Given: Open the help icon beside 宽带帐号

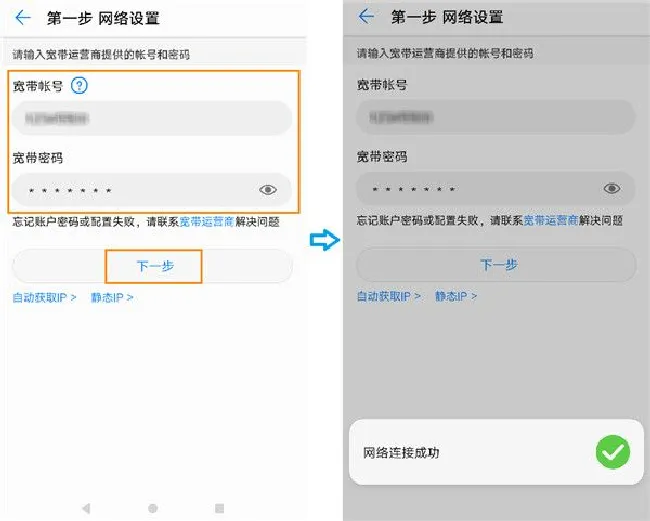Looking at the screenshot, I should coord(79,85).
